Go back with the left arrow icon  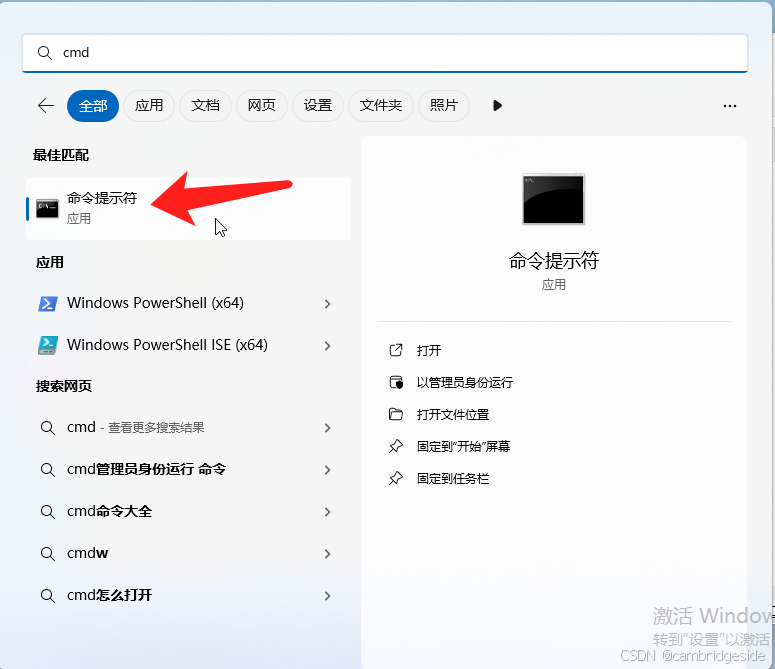coord(45,105)
